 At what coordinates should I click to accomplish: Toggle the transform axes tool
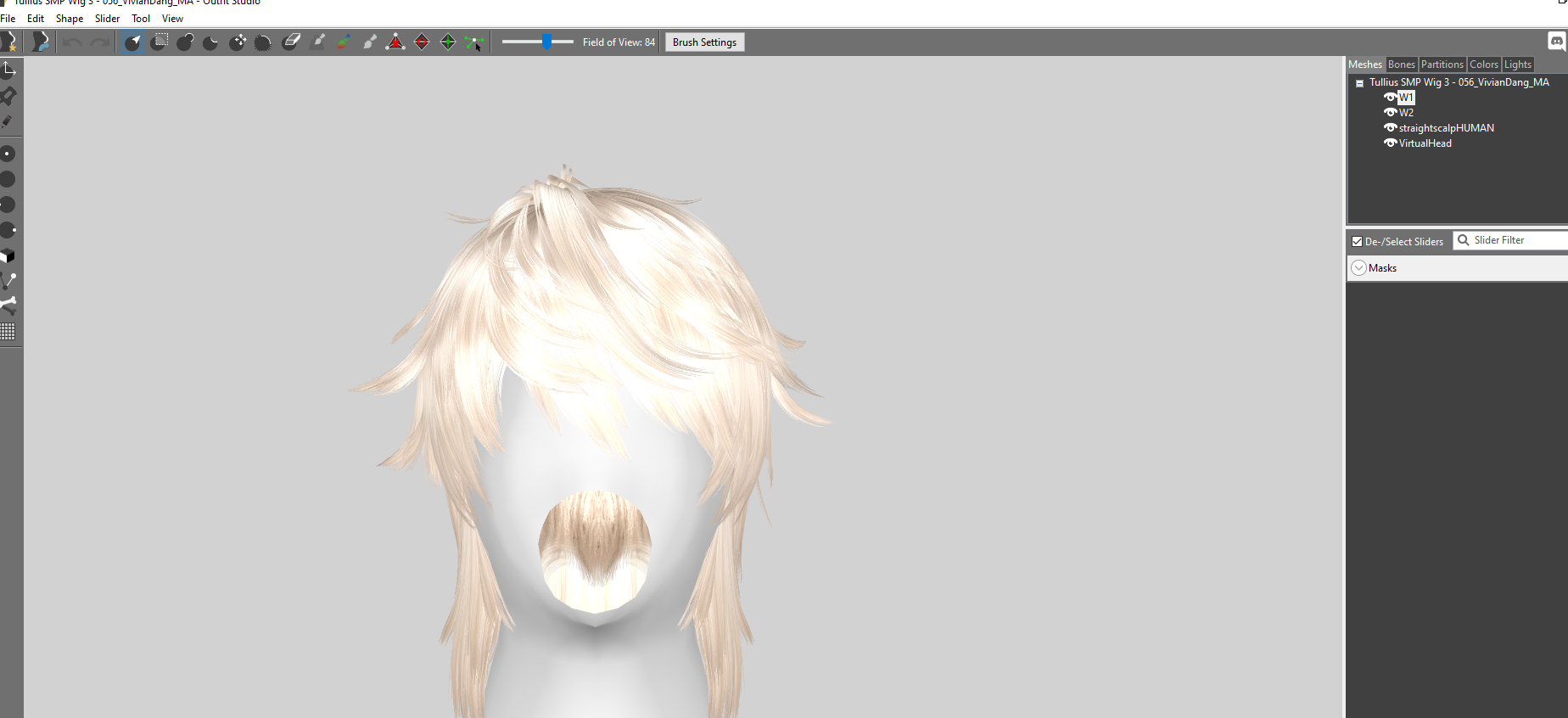8,69
